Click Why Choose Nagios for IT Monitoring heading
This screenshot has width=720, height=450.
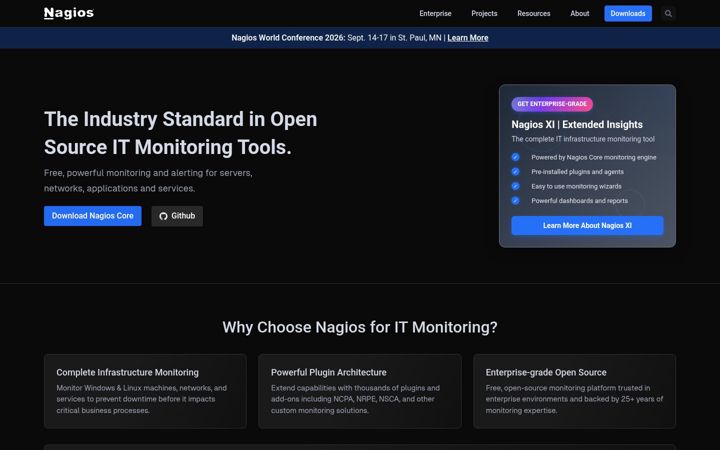tap(360, 327)
